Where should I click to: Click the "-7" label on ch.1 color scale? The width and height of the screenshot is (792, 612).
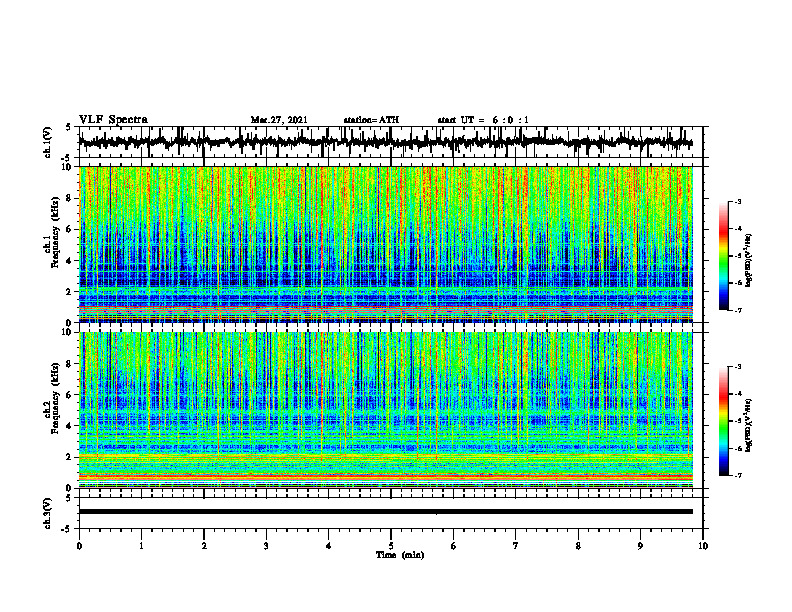pos(737,310)
